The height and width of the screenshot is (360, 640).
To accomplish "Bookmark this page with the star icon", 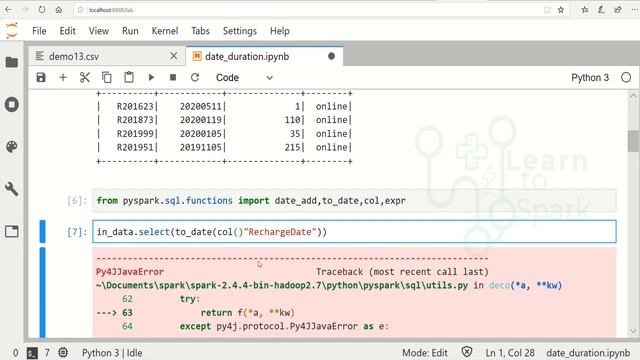I will pyautogui.click(x=561, y=10).
